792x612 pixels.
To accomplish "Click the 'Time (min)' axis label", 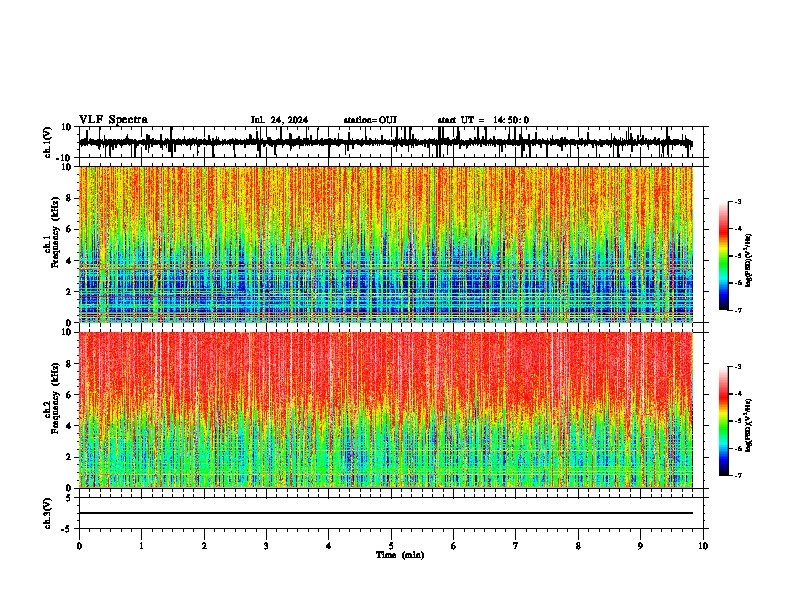I will click(400, 555).
